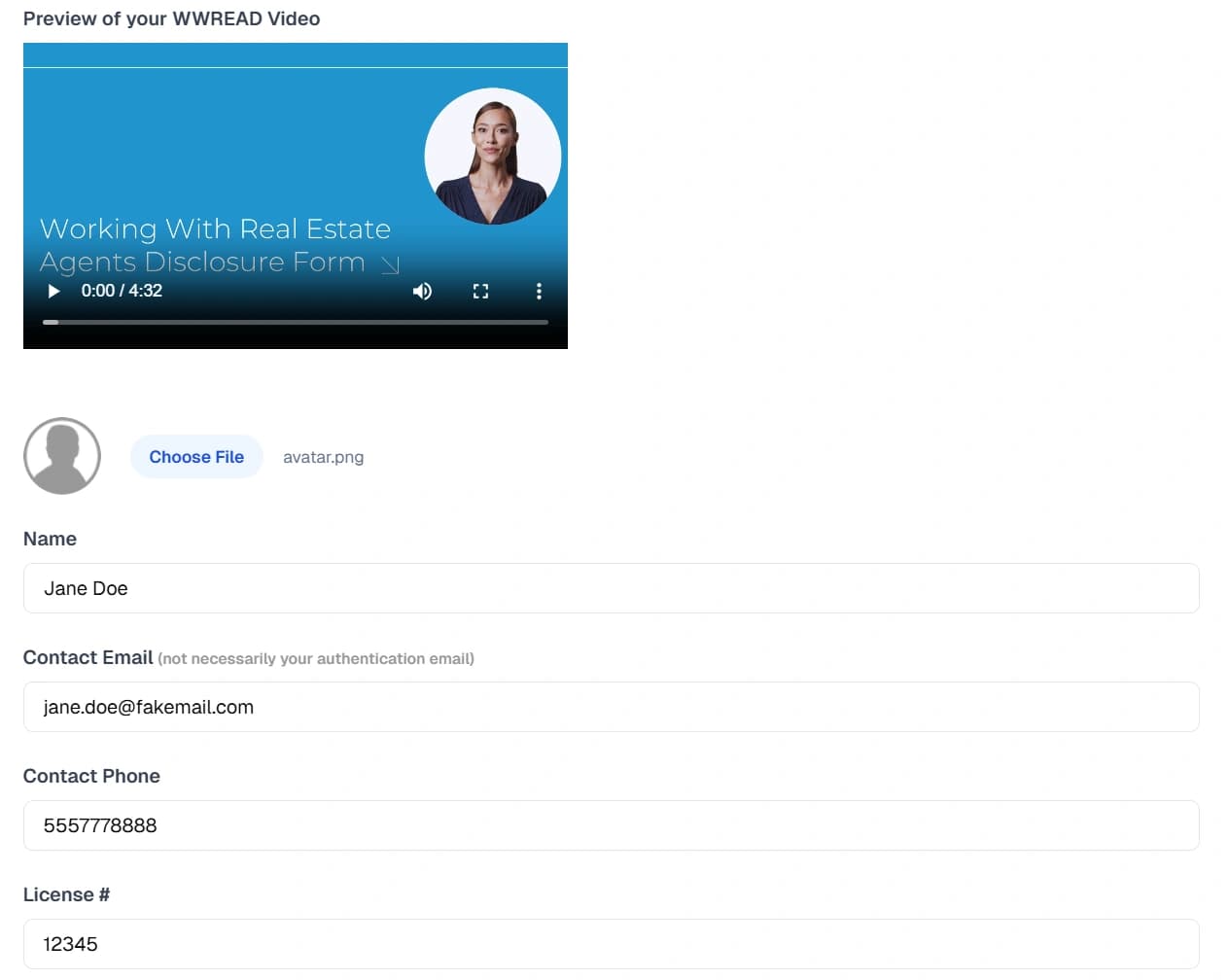Click the arrow icon beside the video title
Screen dimensions: 1229x980
390,264
